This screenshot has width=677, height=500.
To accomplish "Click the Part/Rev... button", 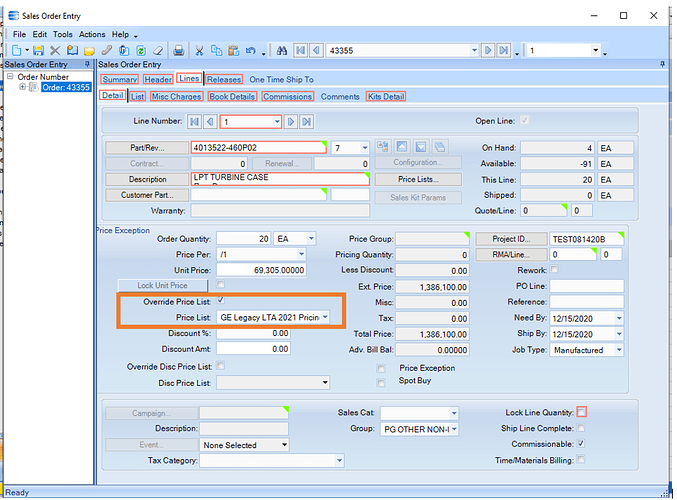I will pos(147,148).
